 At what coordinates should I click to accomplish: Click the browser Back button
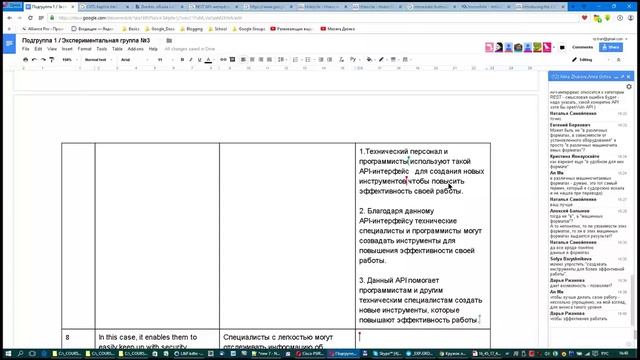tap(9, 18)
